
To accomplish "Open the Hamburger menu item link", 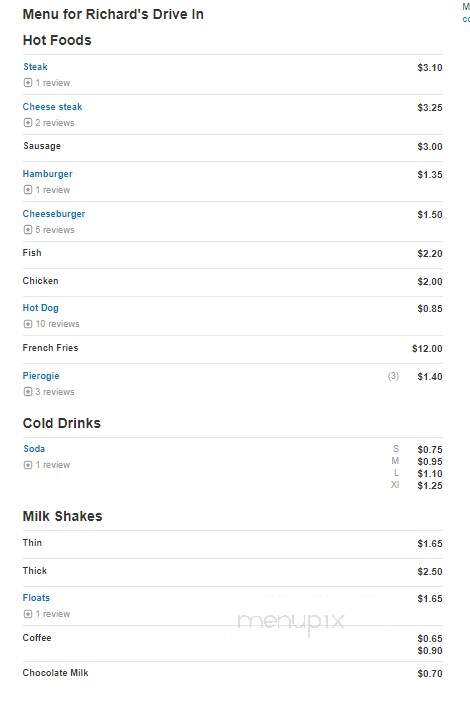I will (48, 174).
